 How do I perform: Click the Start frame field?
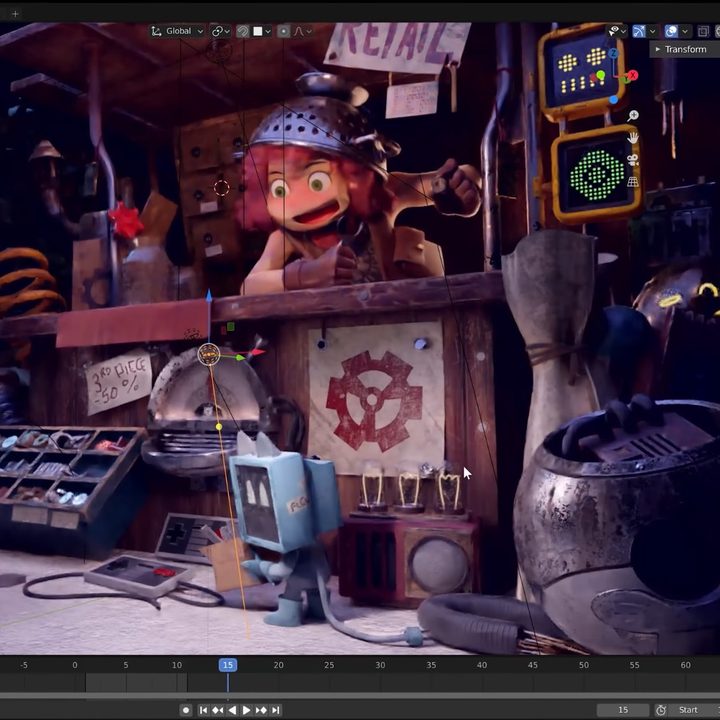(694, 710)
